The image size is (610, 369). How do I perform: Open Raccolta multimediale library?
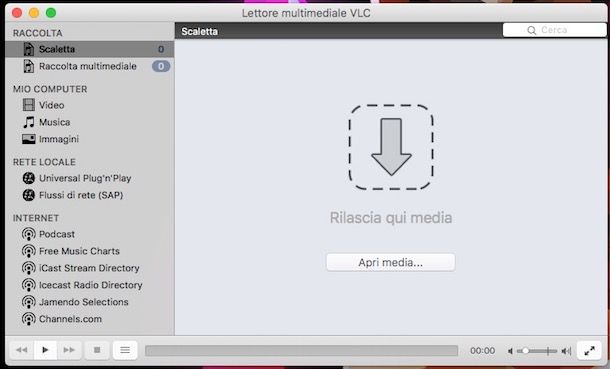(89, 66)
